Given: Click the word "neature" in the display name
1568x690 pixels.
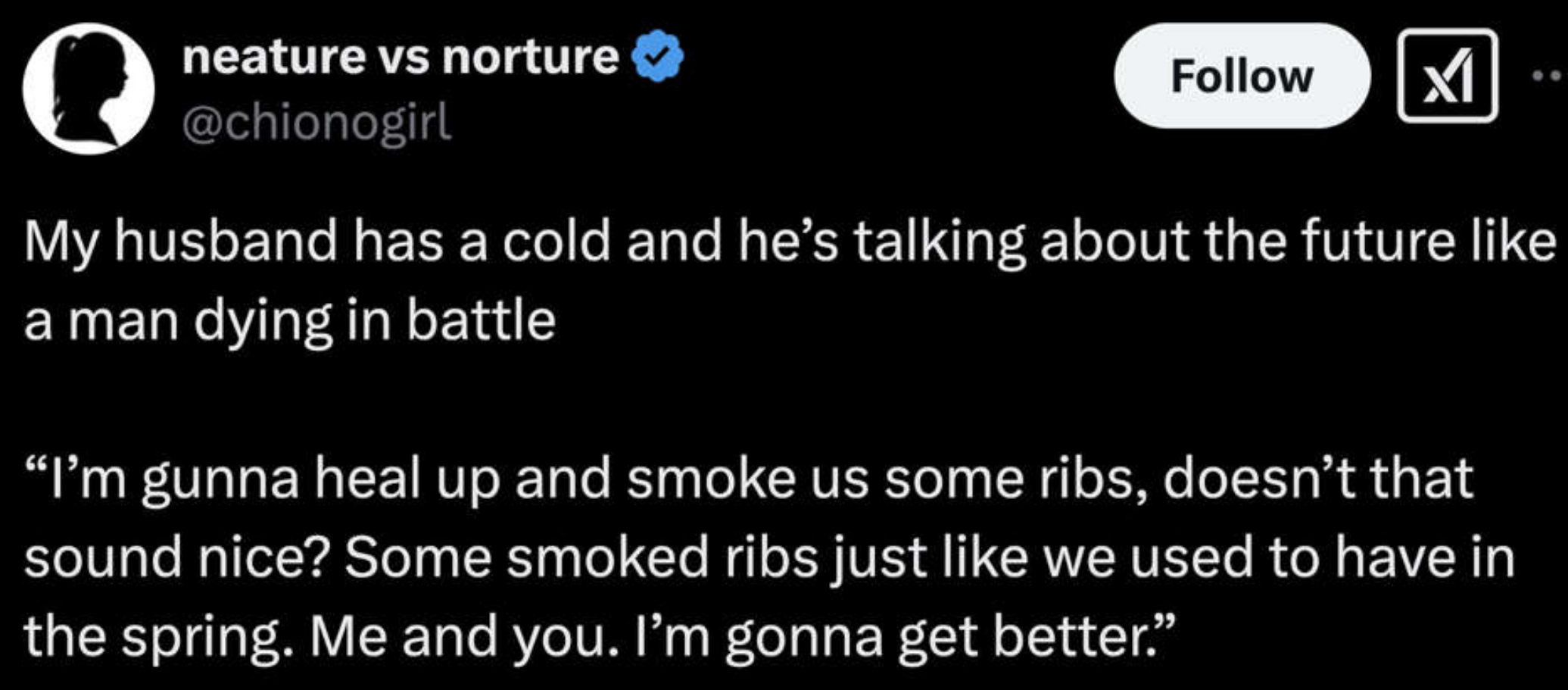Looking at the screenshot, I should coord(273,56).
